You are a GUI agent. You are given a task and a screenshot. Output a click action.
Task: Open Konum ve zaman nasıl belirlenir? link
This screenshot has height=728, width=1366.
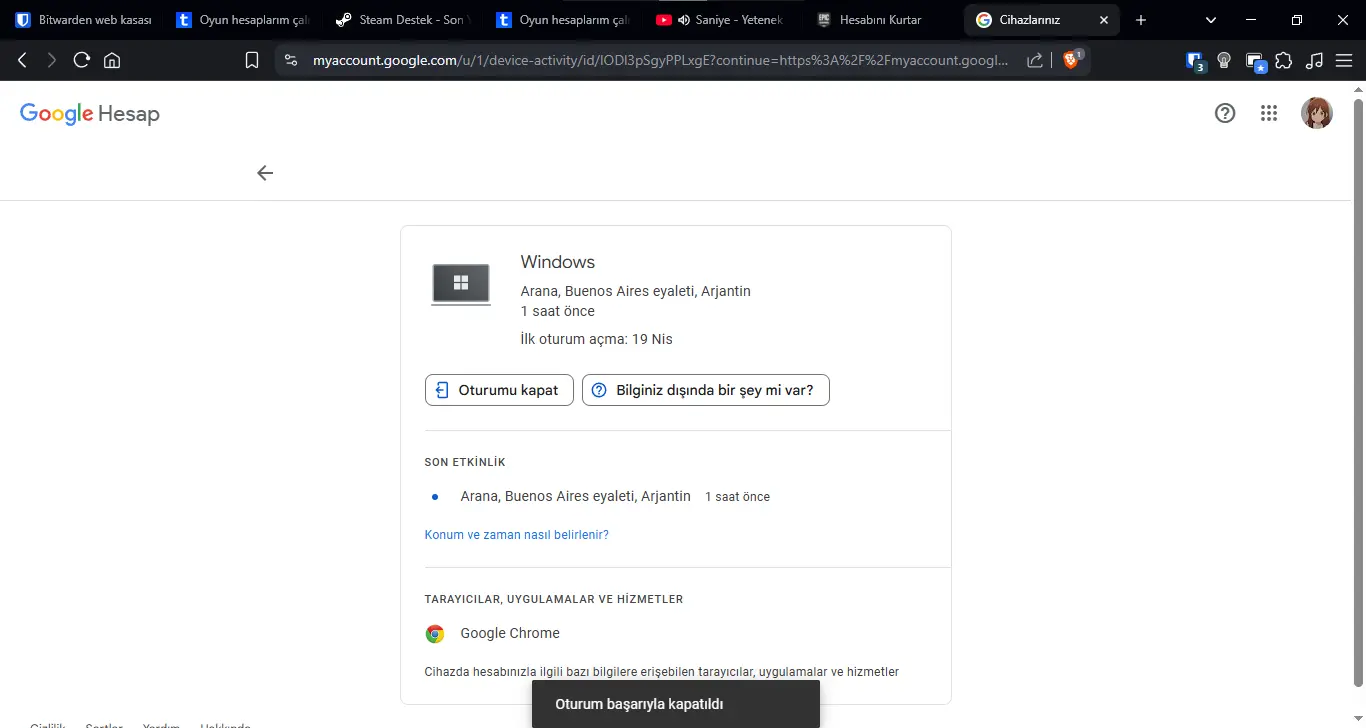pyautogui.click(x=517, y=535)
